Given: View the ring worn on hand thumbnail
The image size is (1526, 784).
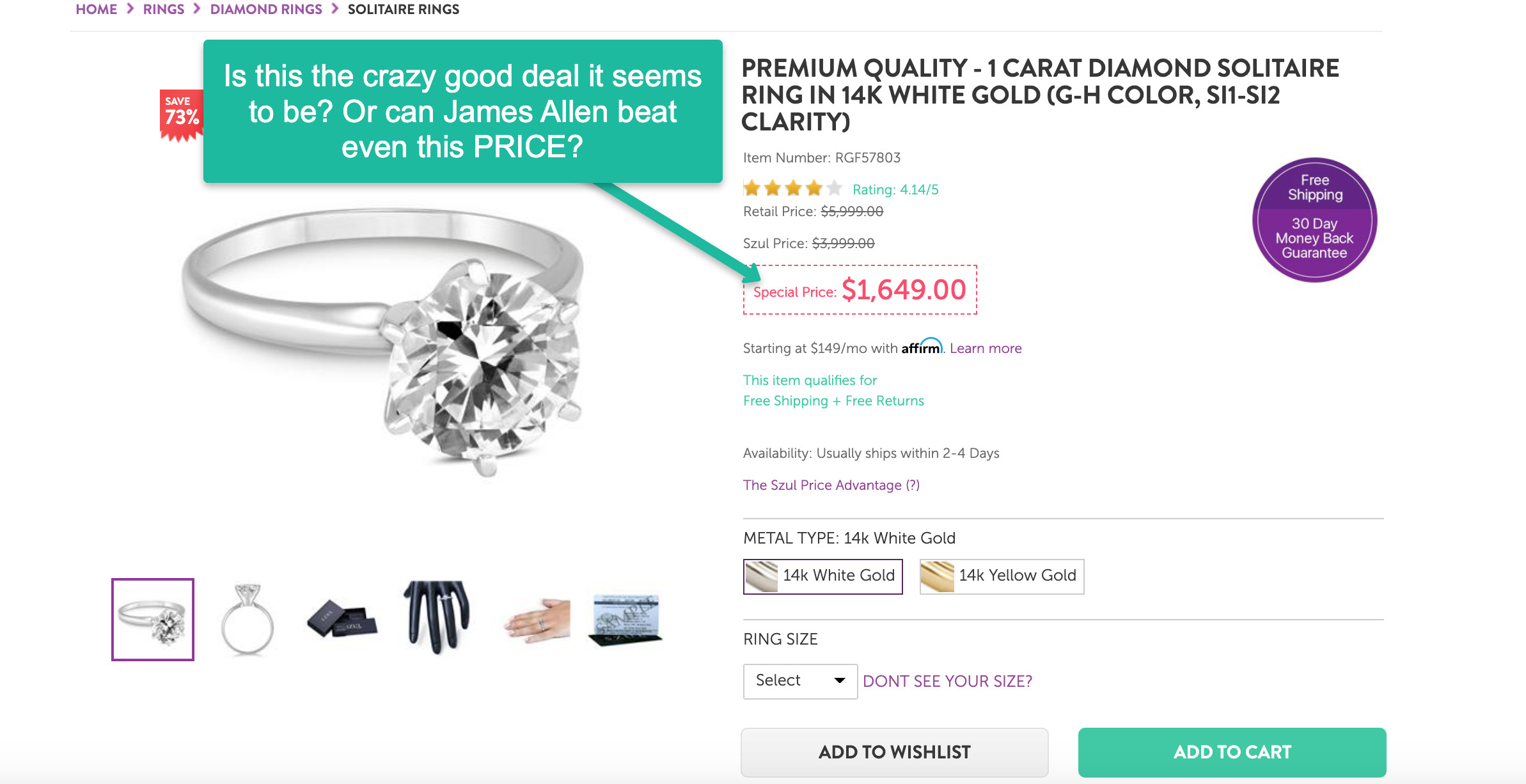Looking at the screenshot, I should click(x=537, y=620).
